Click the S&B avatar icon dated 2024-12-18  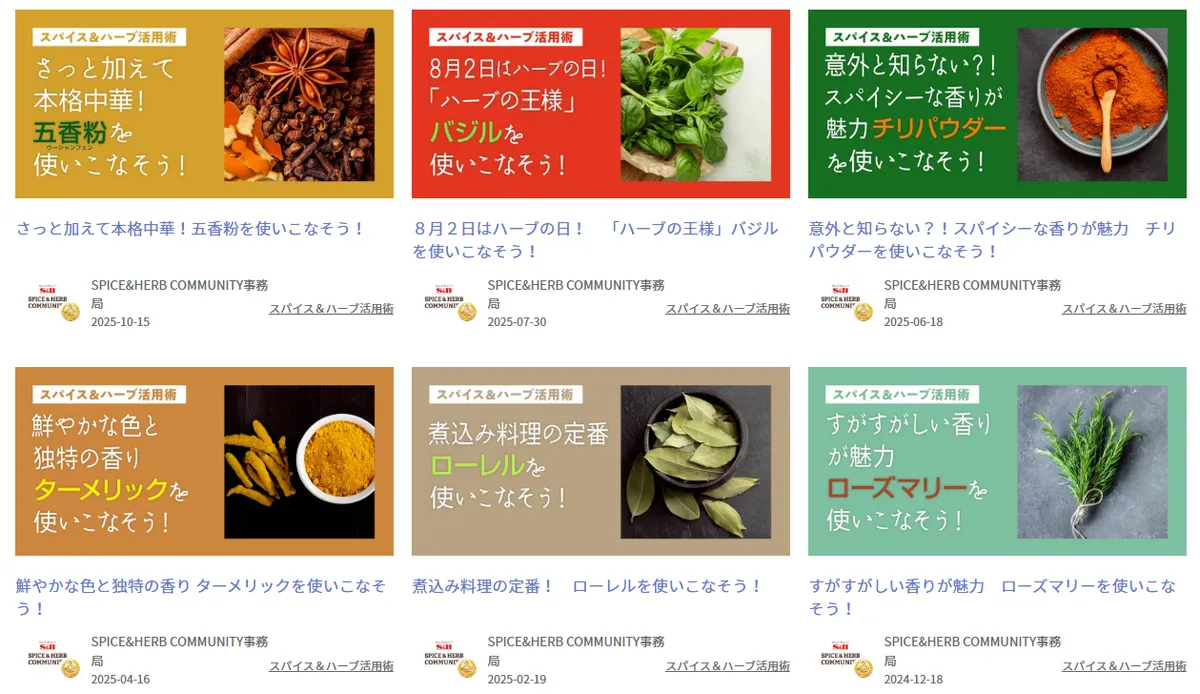pyautogui.click(x=847, y=660)
